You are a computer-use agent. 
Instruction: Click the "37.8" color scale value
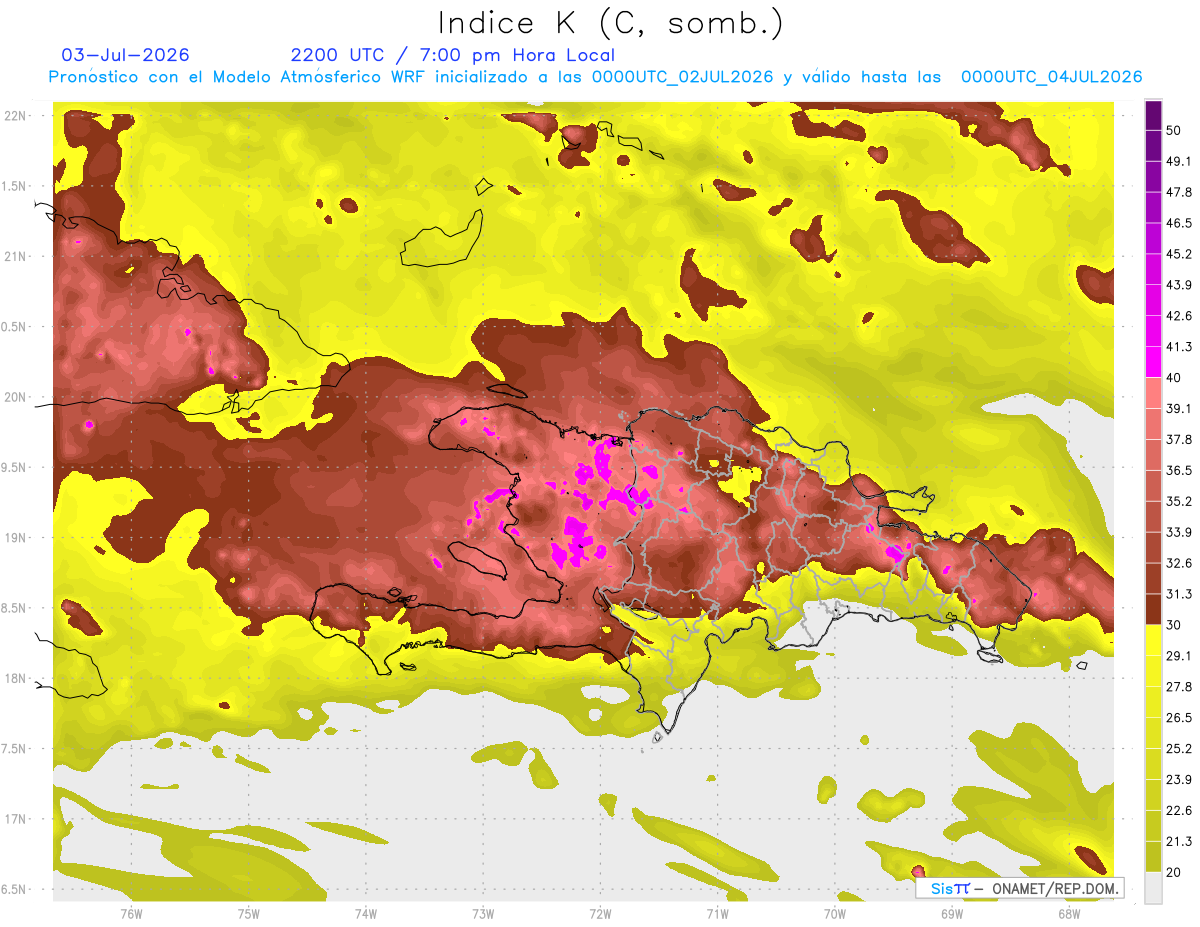1178,439
